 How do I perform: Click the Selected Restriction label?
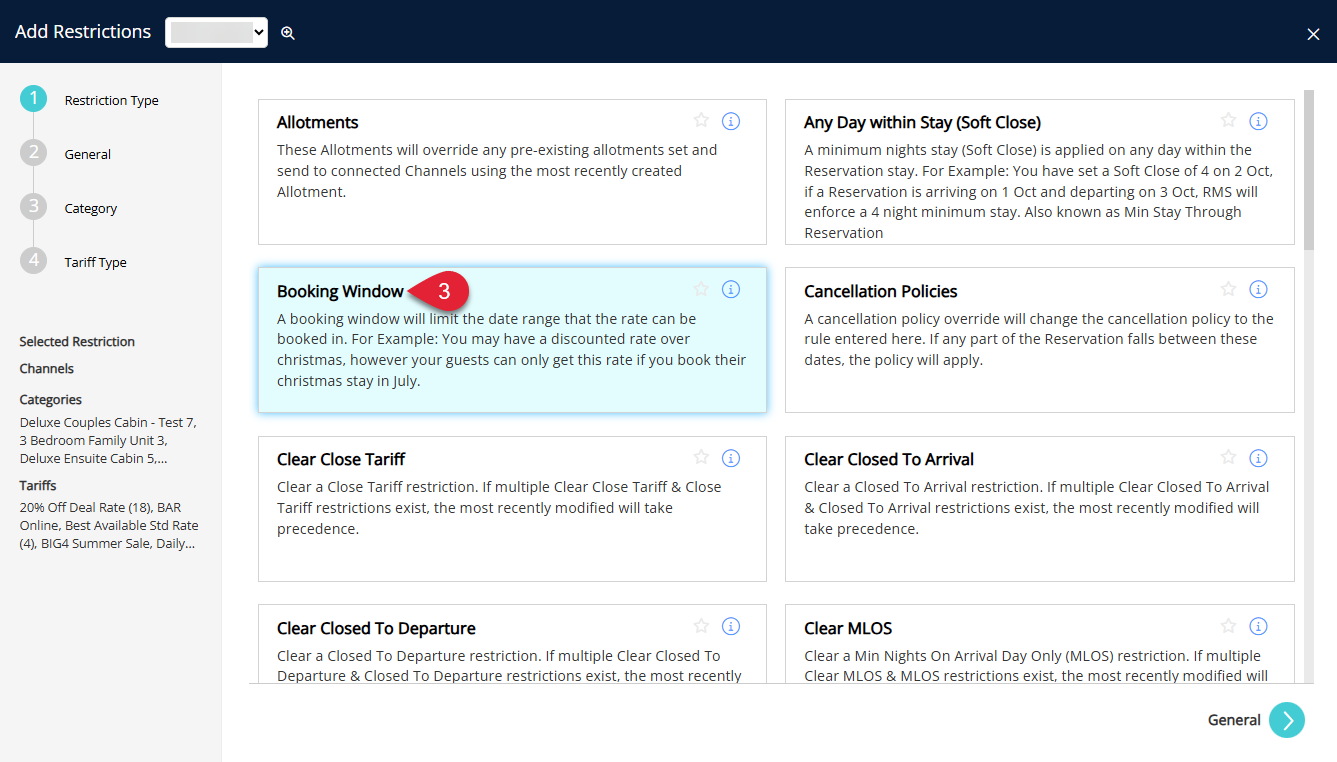click(77, 342)
